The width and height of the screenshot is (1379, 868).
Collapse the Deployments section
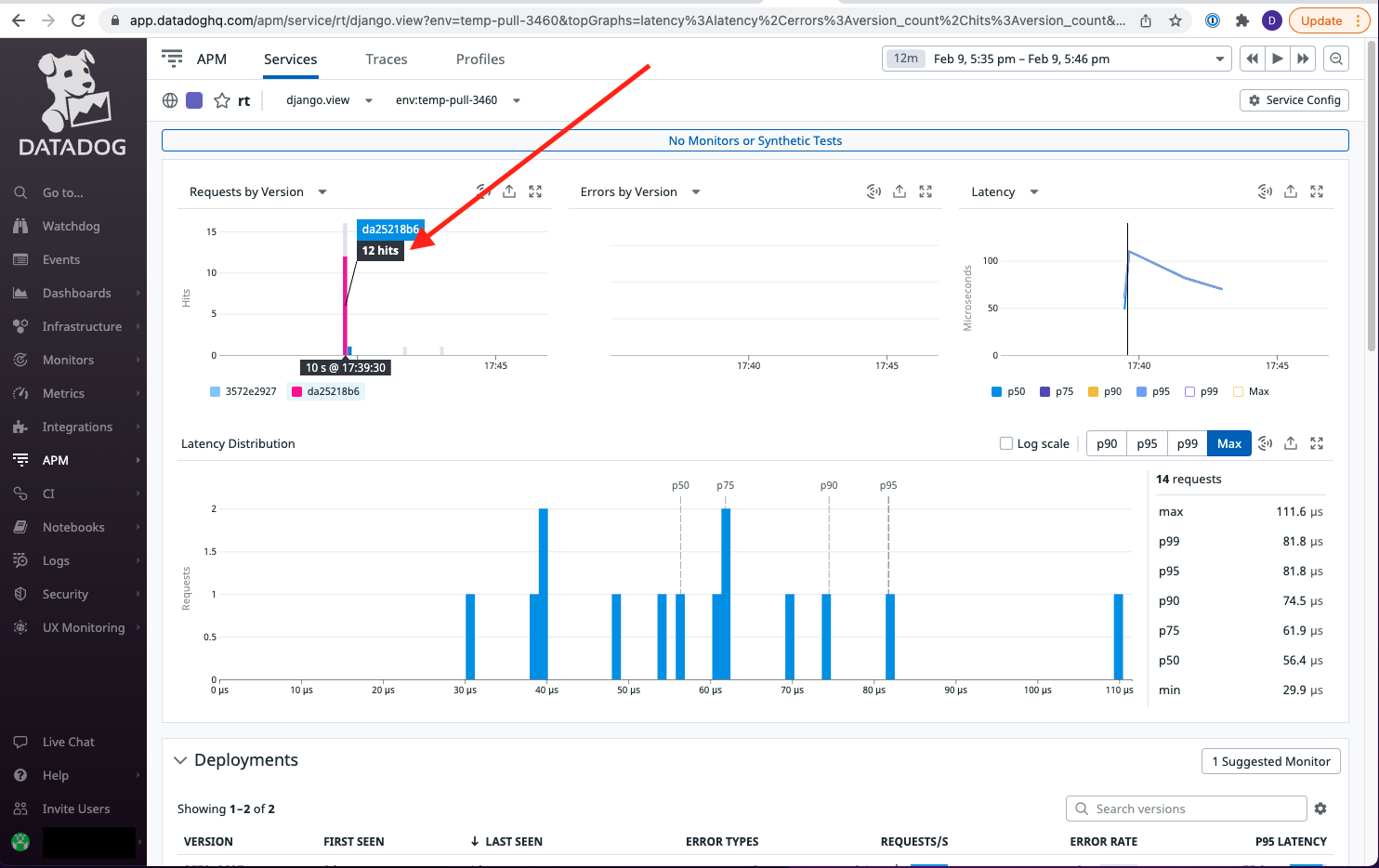coord(180,759)
